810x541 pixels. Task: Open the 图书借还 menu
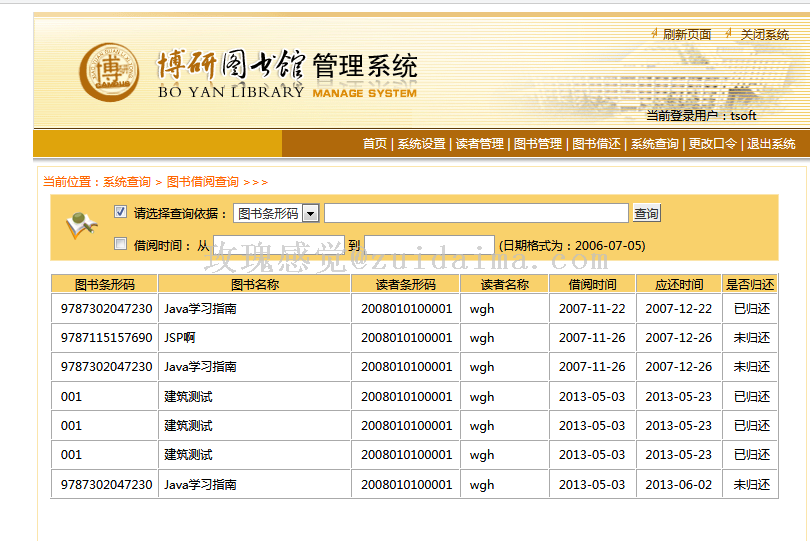tap(596, 144)
